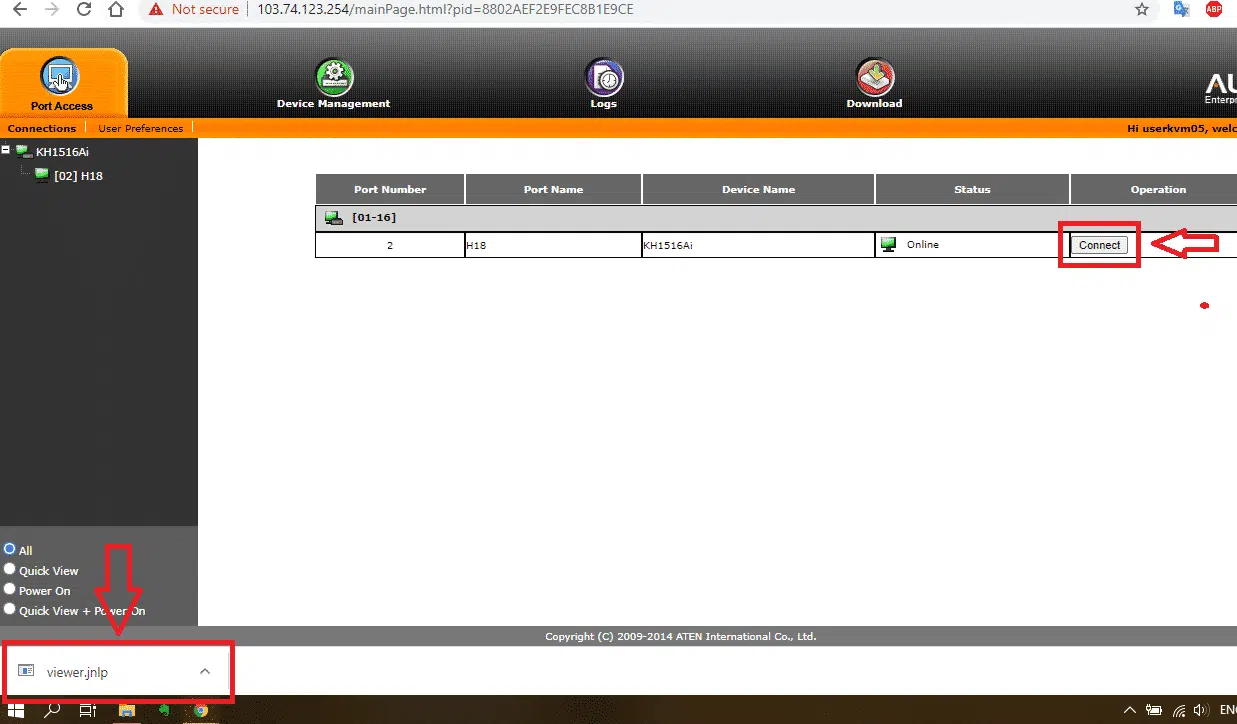This screenshot has width=1237, height=724.
Task: Click the AdBlock Plus extension icon
Action: pyautogui.click(x=1214, y=9)
